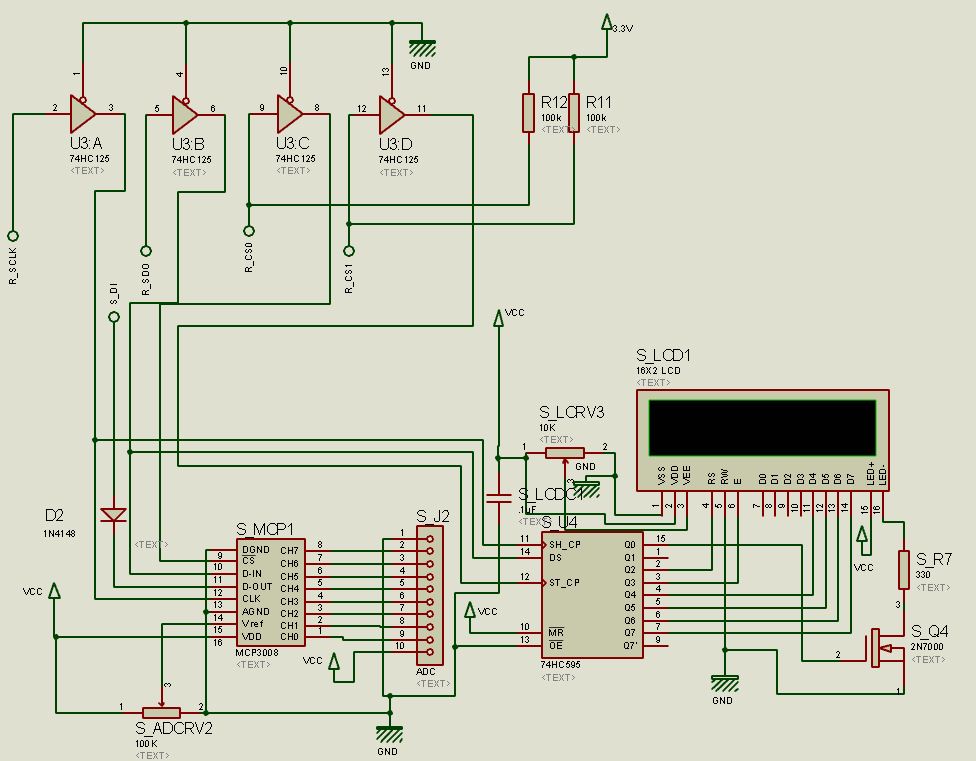Click the U3:A label text

point(86,144)
